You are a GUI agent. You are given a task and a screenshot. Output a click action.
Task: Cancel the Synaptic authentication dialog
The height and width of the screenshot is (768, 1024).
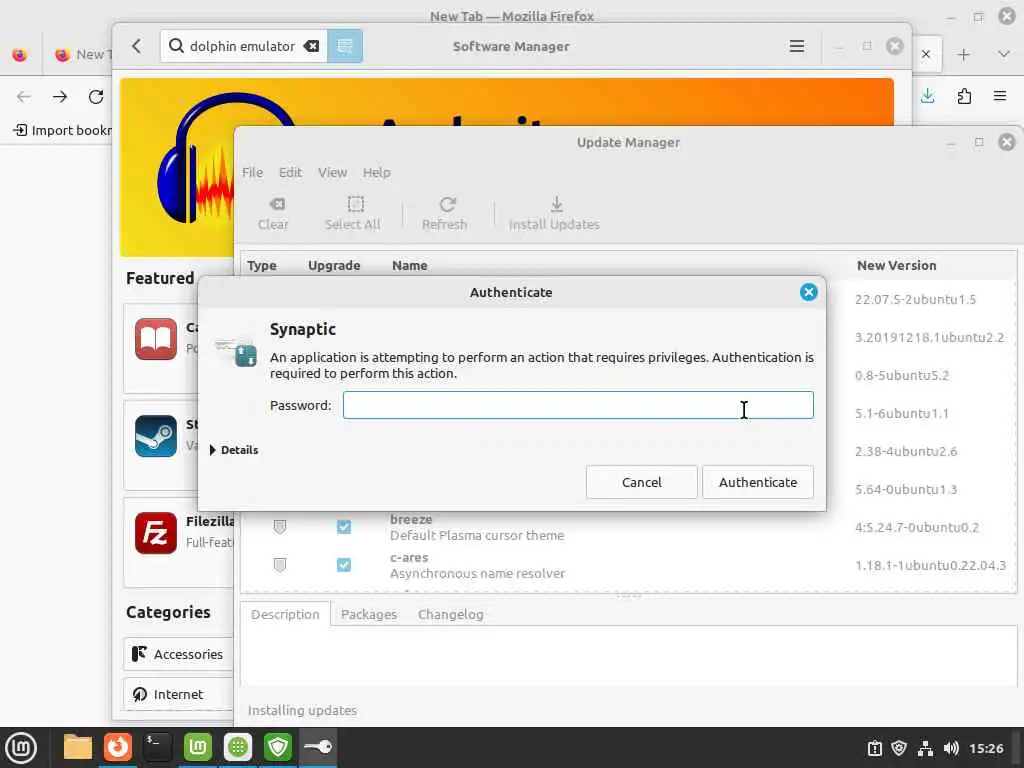[641, 482]
